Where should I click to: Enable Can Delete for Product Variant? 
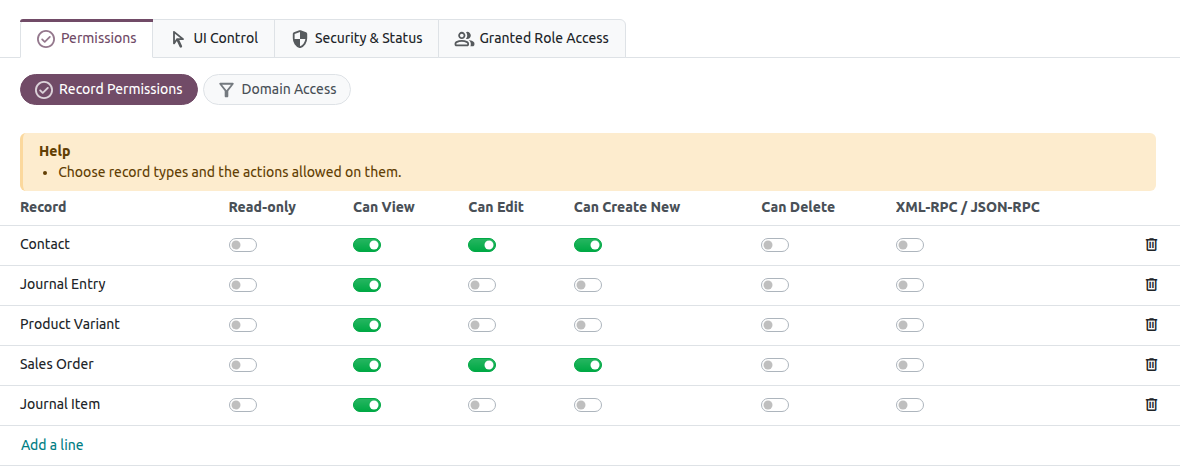(x=775, y=325)
